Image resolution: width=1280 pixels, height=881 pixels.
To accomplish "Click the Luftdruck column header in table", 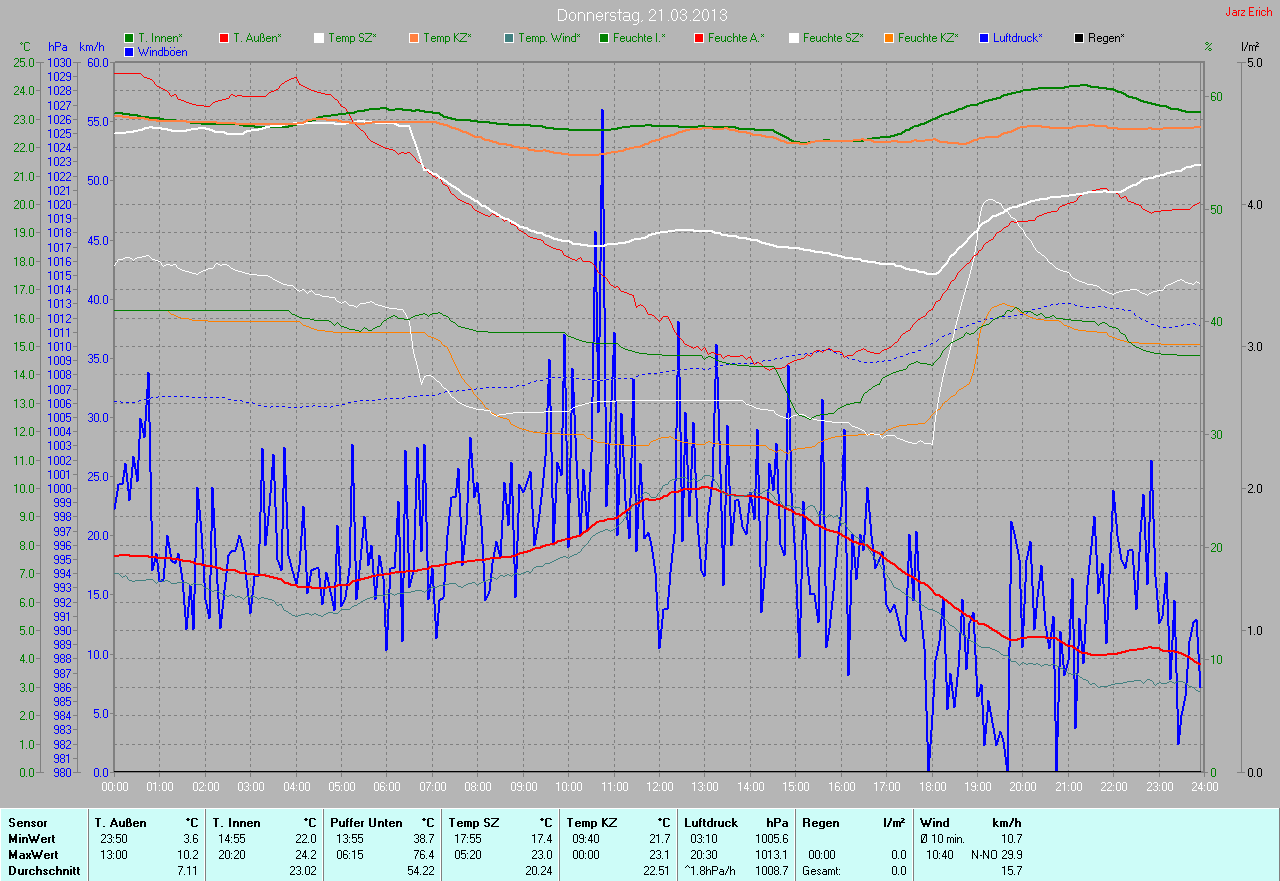I will click(710, 823).
